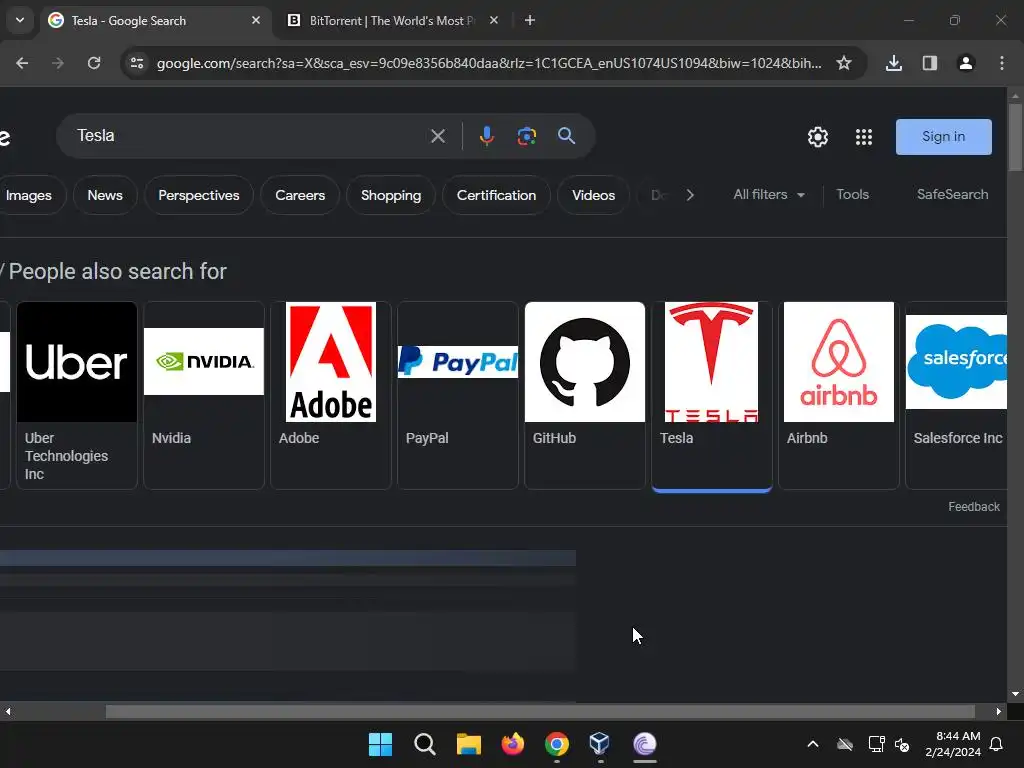Expand the All filters dropdown

coord(769,195)
